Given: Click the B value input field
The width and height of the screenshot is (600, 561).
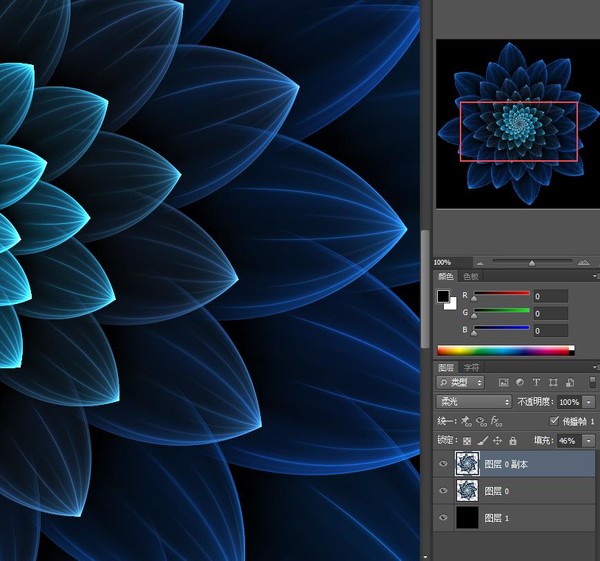Looking at the screenshot, I should point(551,331).
